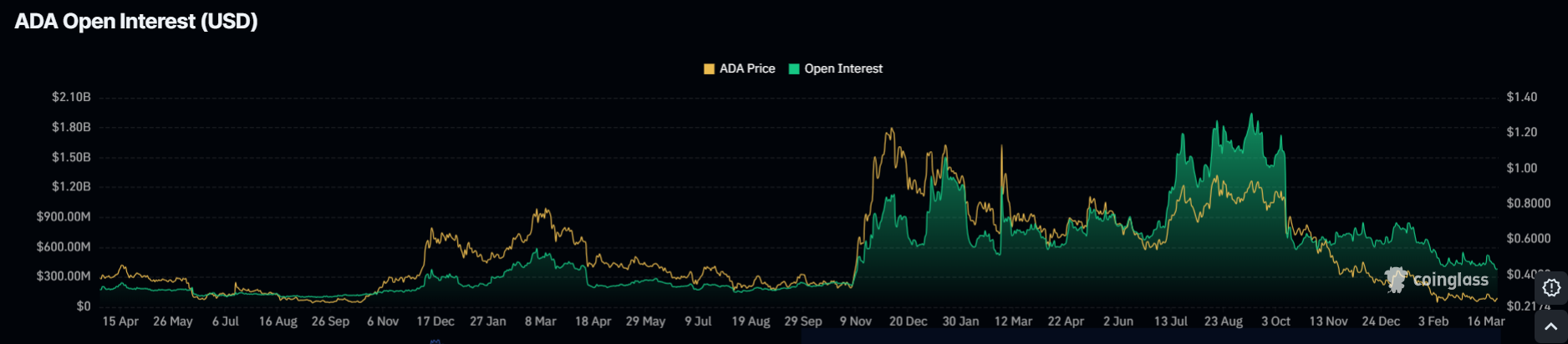Click the 13 Nov date label

[x=1329, y=321]
